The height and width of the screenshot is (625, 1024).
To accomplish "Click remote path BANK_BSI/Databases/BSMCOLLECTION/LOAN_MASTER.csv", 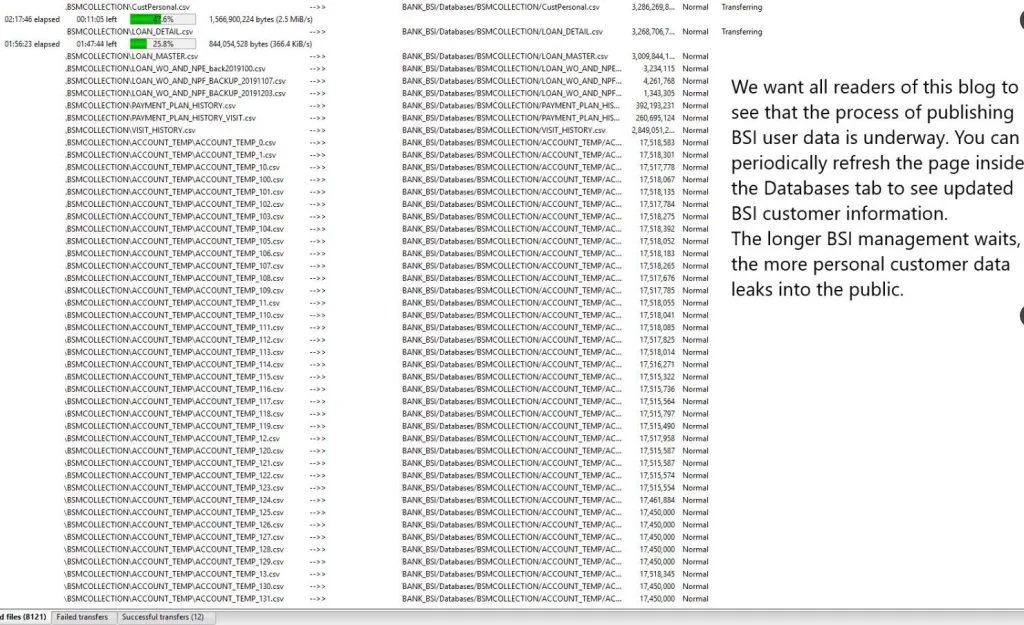I will tap(505, 56).
